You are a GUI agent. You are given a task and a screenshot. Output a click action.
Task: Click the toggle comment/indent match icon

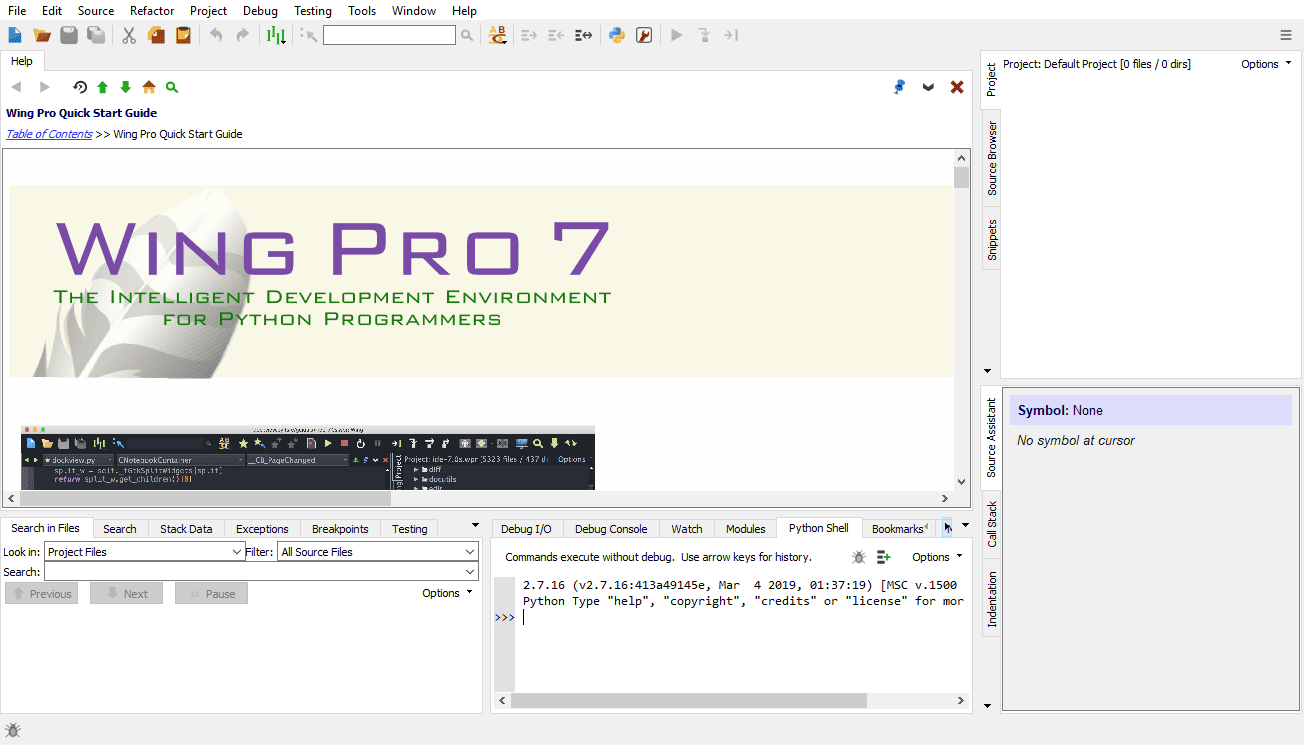584,35
